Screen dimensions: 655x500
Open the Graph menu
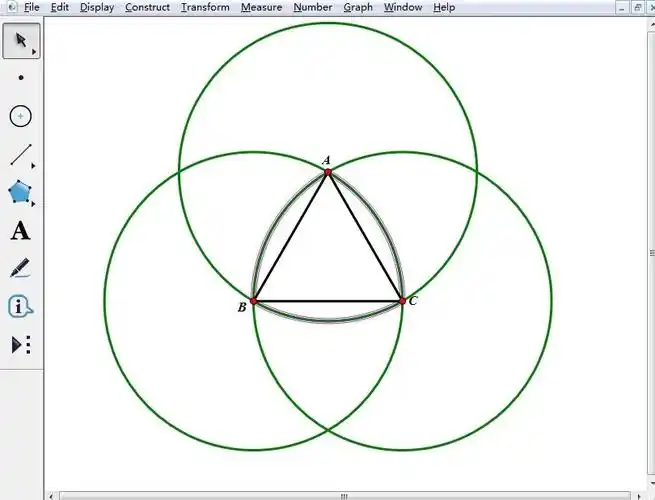[x=358, y=7]
